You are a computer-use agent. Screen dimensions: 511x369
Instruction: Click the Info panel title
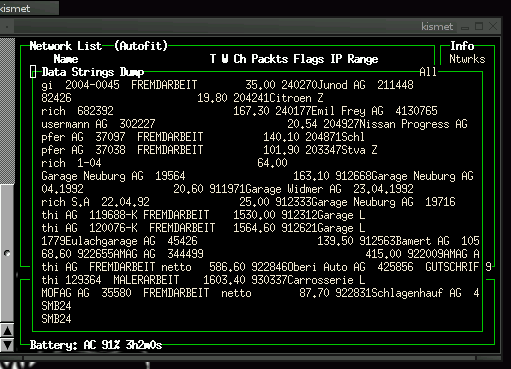point(462,46)
